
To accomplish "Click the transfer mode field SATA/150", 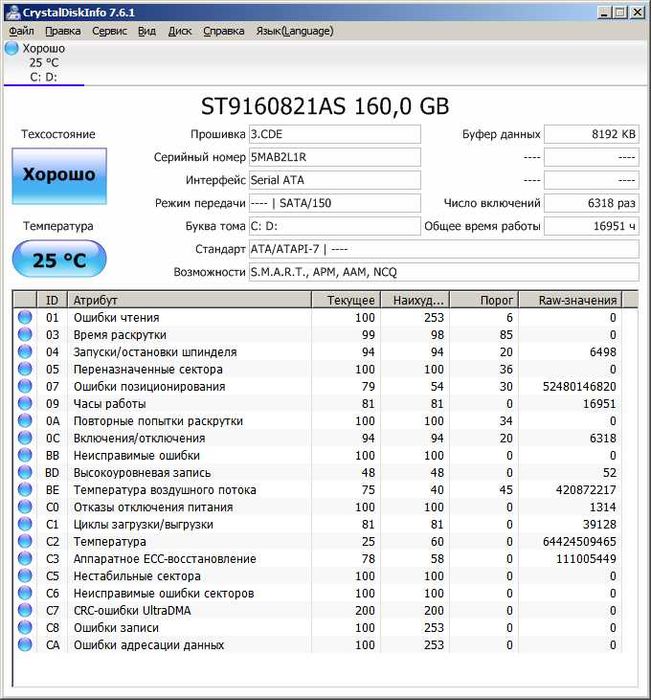I will [334, 203].
